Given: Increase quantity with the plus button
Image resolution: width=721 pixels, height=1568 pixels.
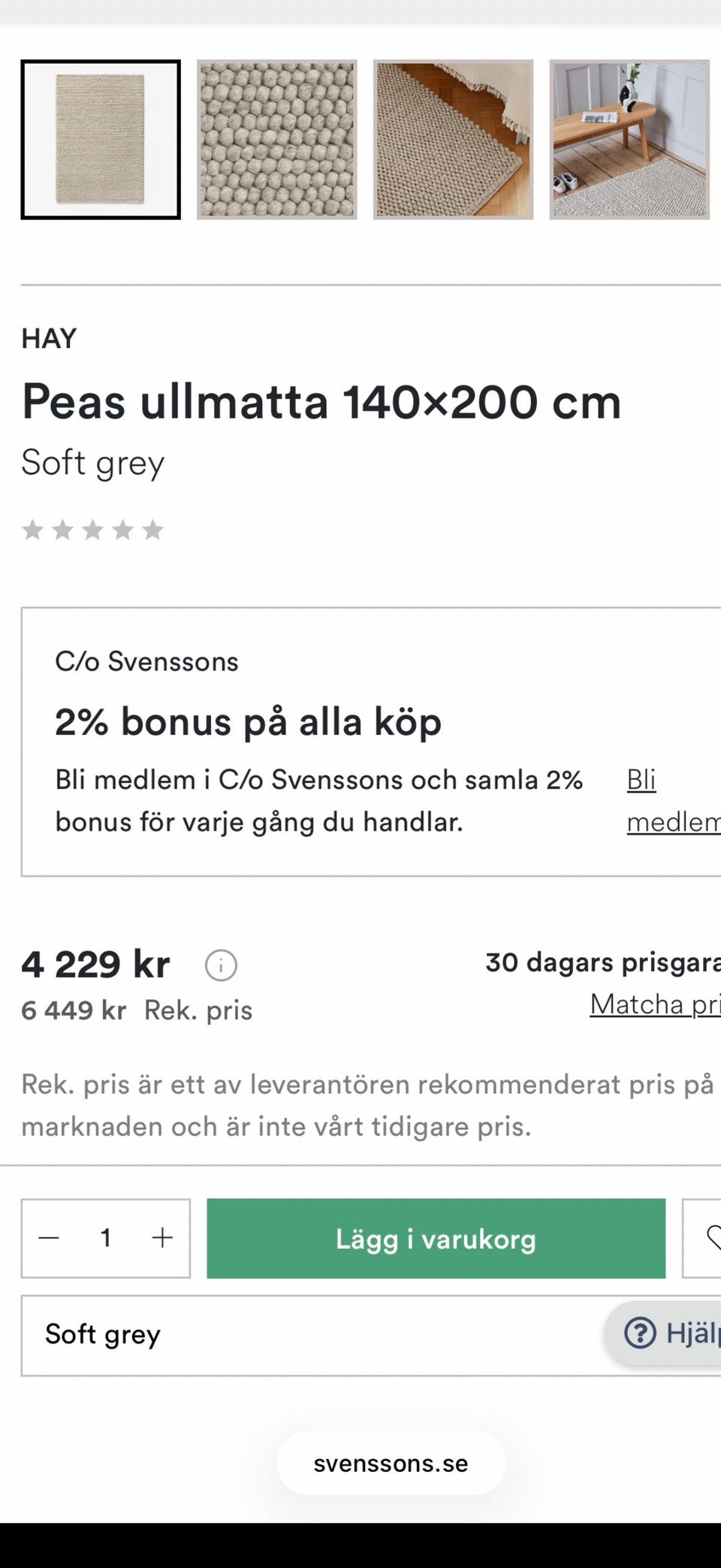Looking at the screenshot, I should [x=162, y=1238].
